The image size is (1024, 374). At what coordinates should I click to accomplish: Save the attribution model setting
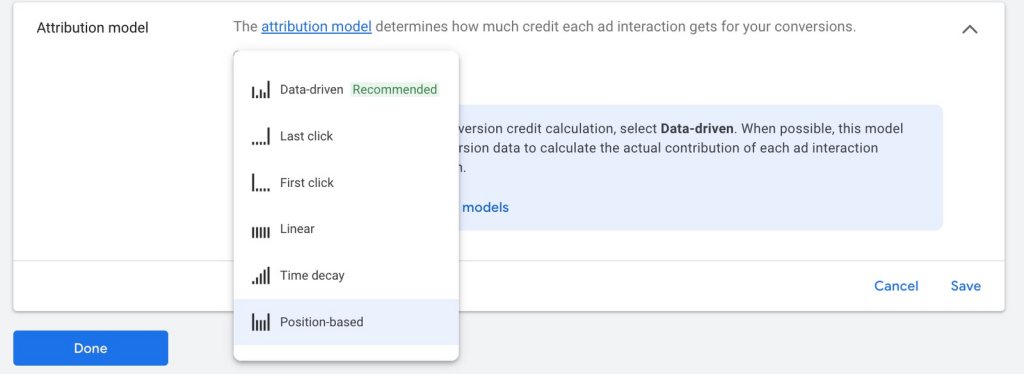965,286
